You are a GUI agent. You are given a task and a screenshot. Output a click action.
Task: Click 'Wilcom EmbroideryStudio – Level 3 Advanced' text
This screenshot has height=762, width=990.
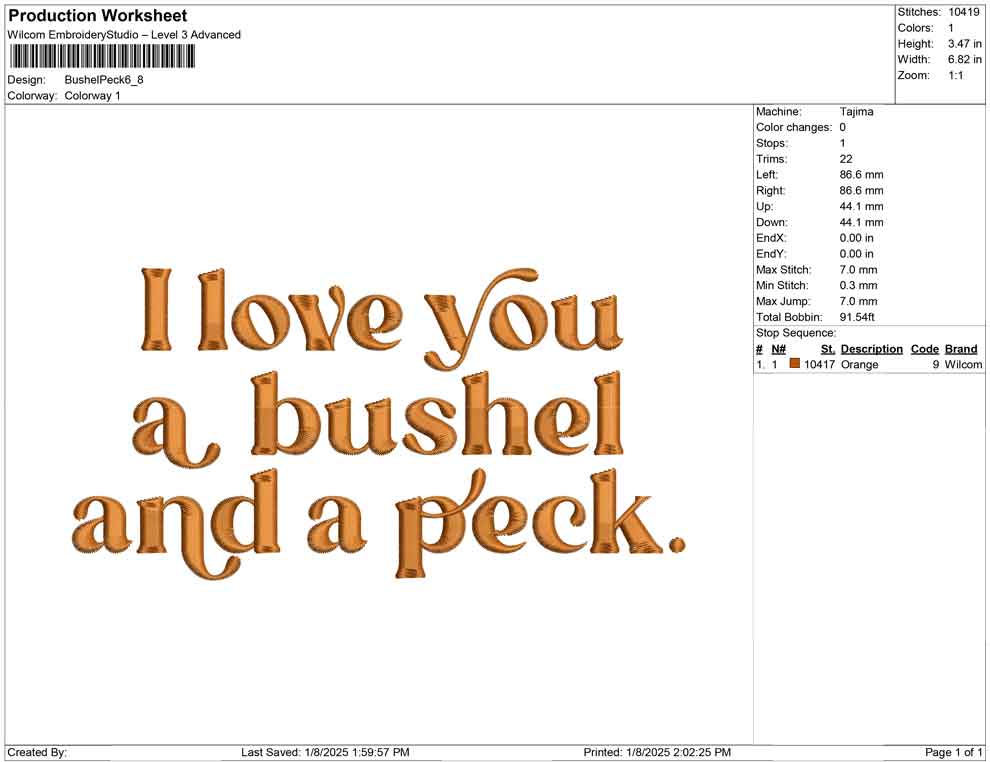124,35
